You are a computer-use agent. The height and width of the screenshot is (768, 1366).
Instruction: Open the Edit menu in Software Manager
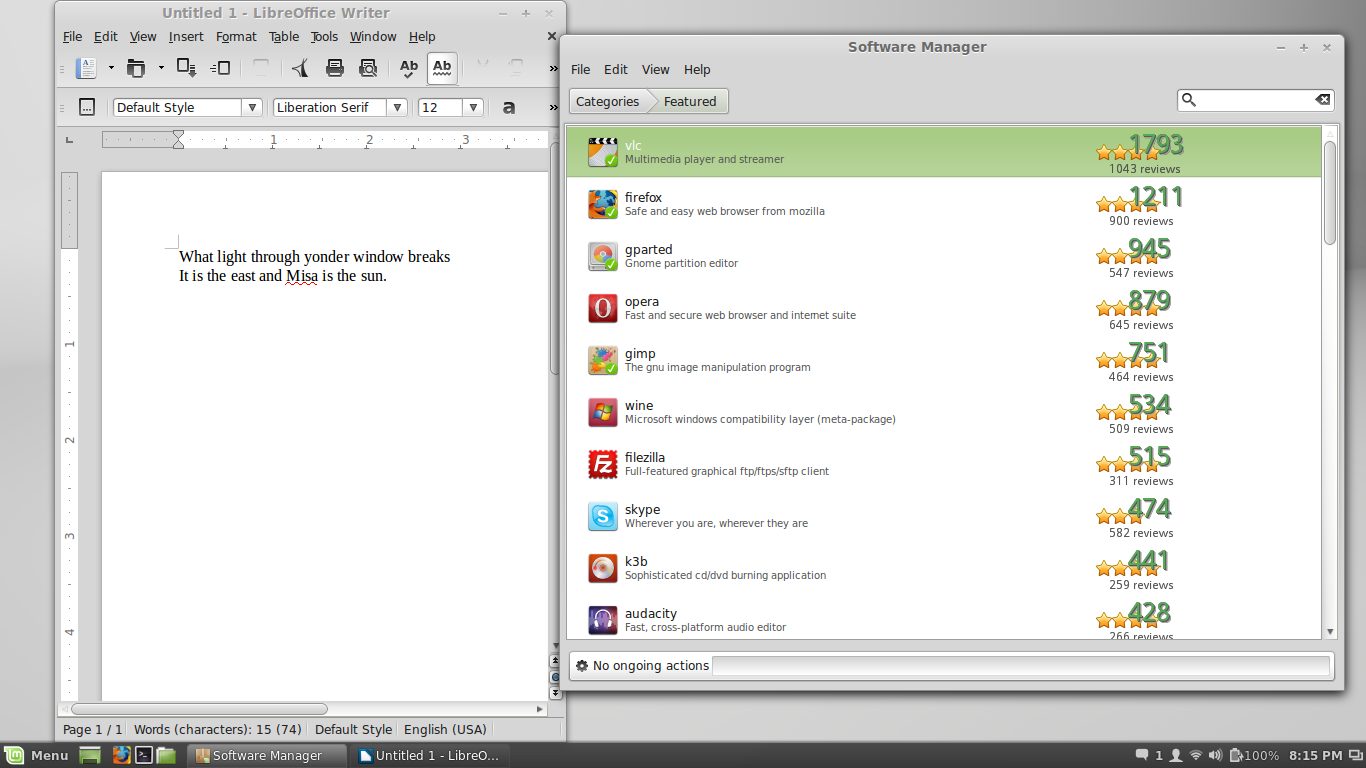point(616,69)
